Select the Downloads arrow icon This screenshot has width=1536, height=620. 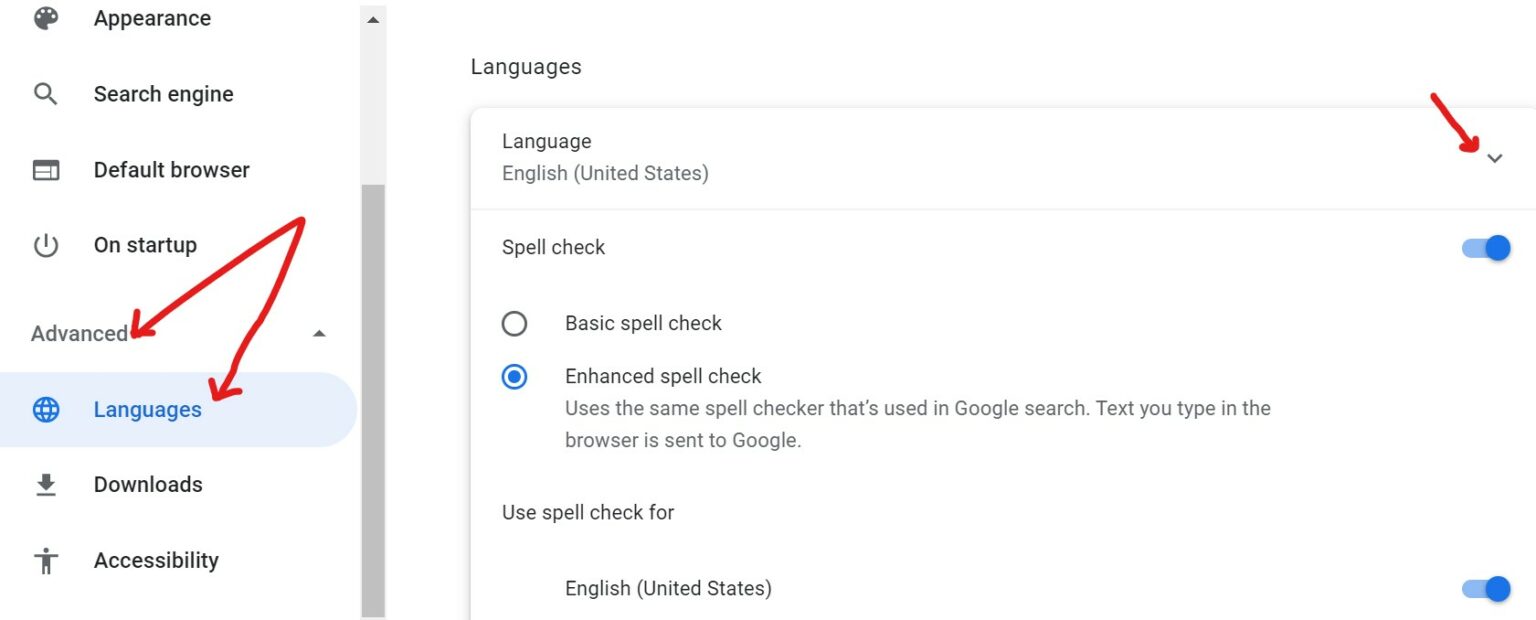point(46,484)
